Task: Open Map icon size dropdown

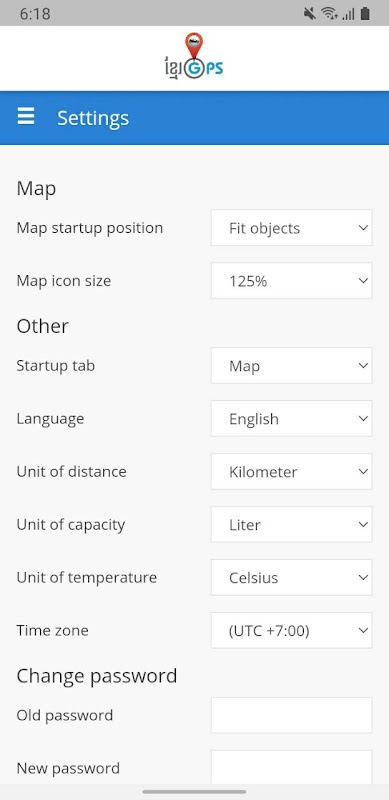Action: [291, 281]
